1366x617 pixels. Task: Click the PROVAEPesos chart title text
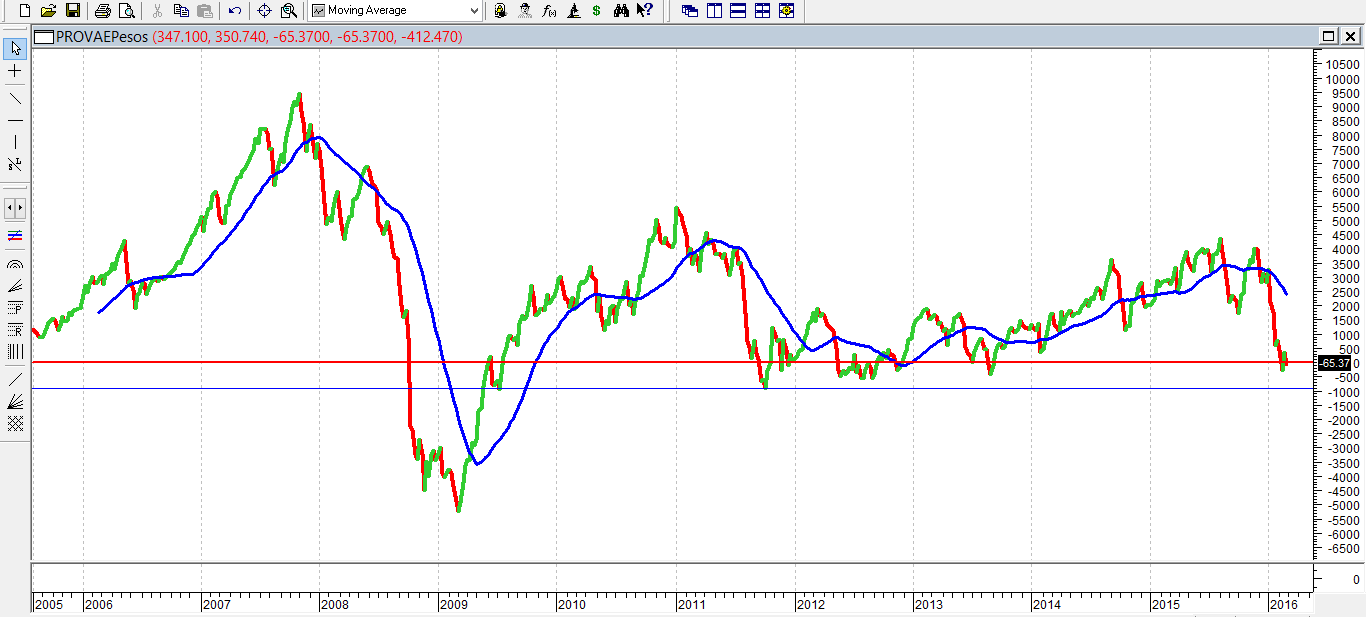(100, 36)
